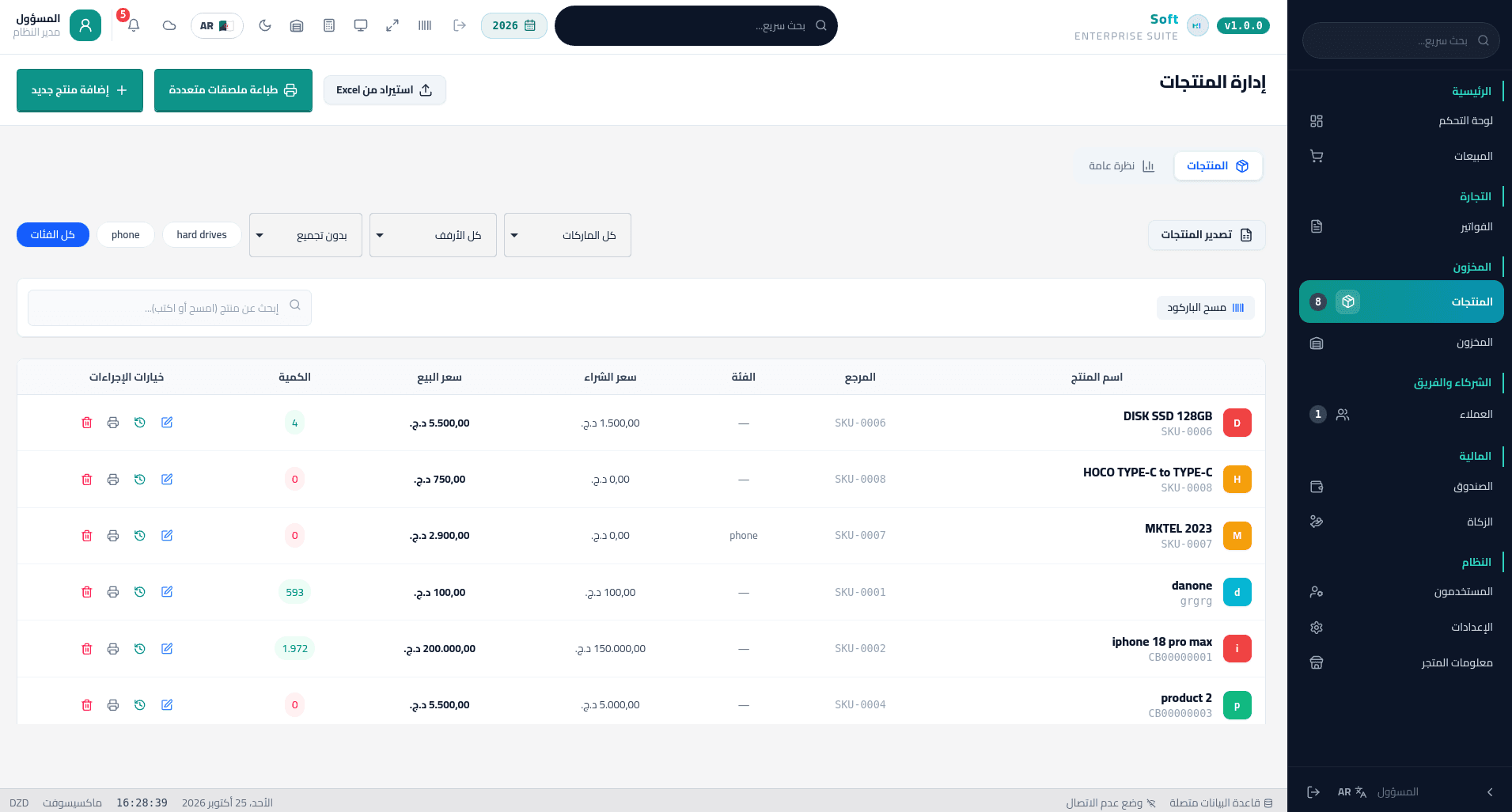This screenshot has height=812, width=1512.
Task: Edit danone product
Action: tap(167, 592)
